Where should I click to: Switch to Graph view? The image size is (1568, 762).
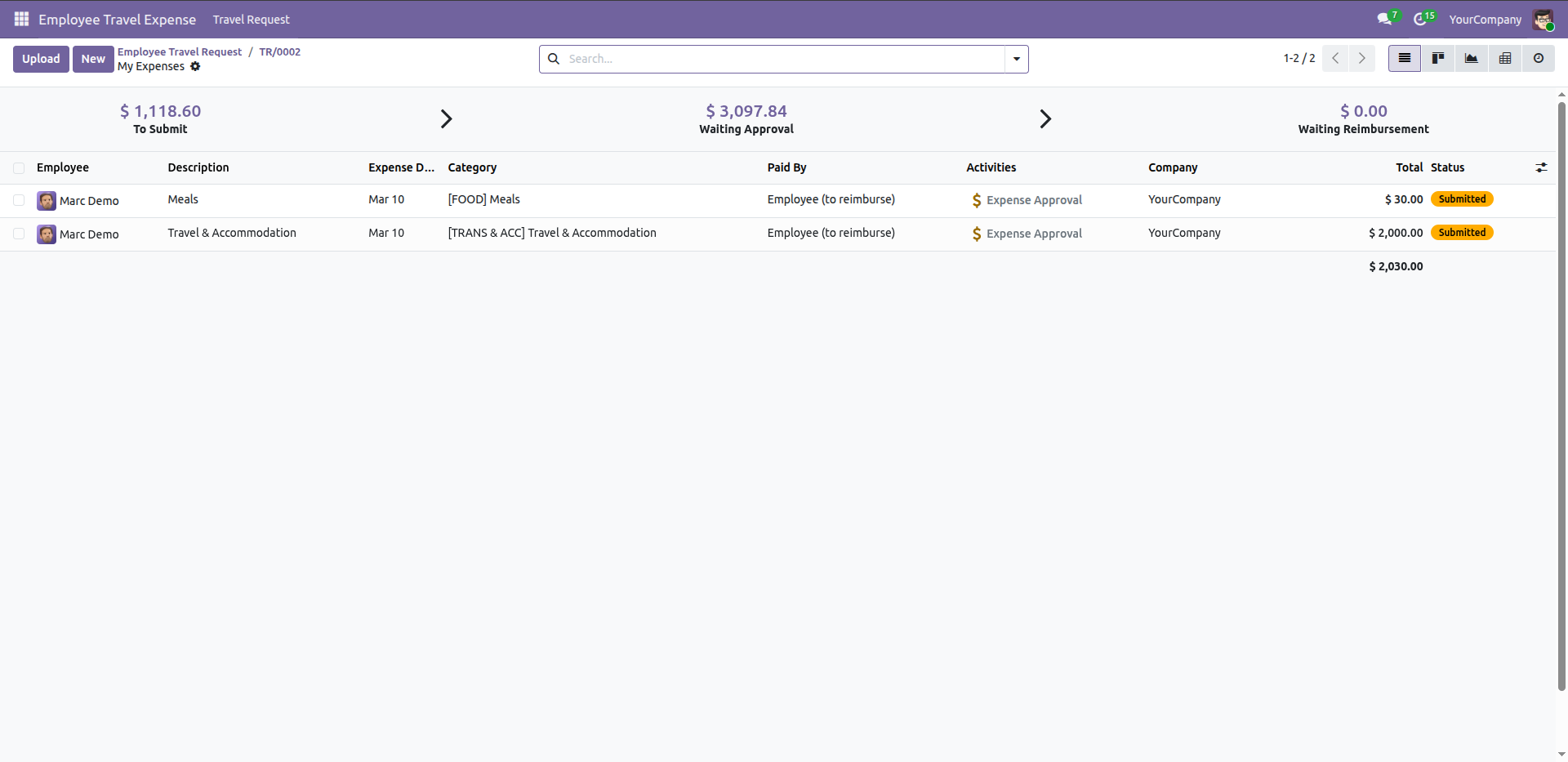tap(1472, 59)
